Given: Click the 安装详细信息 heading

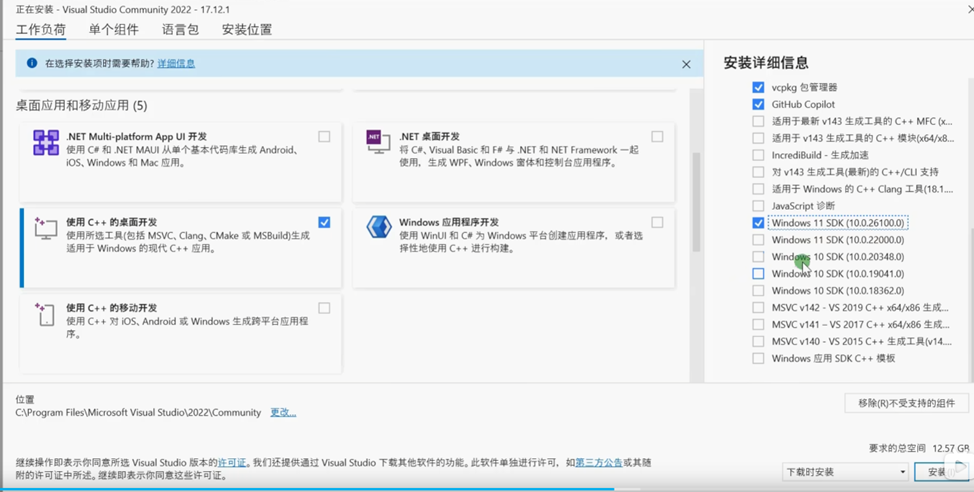Looking at the screenshot, I should (x=766, y=63).
